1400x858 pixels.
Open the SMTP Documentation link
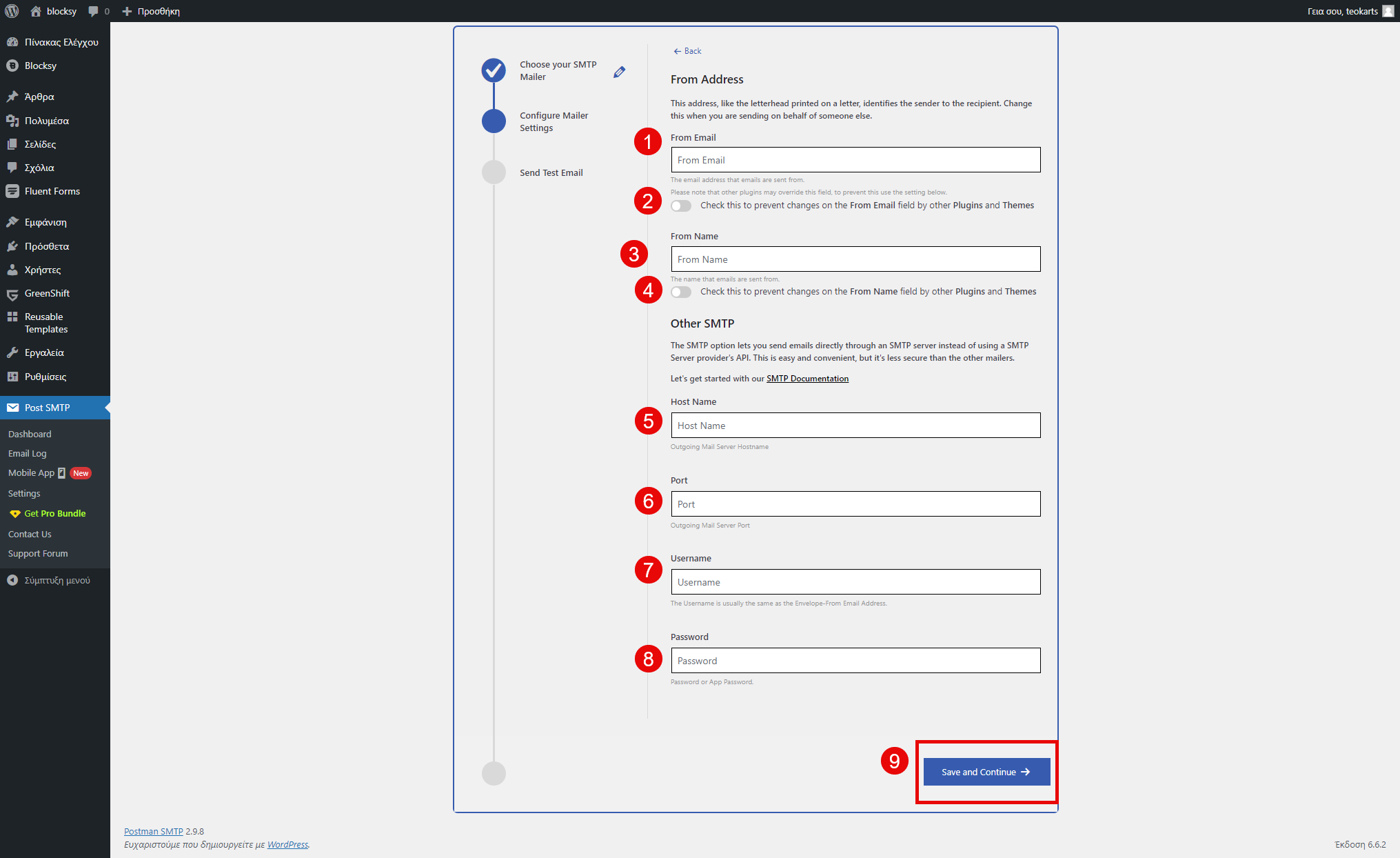807,379
